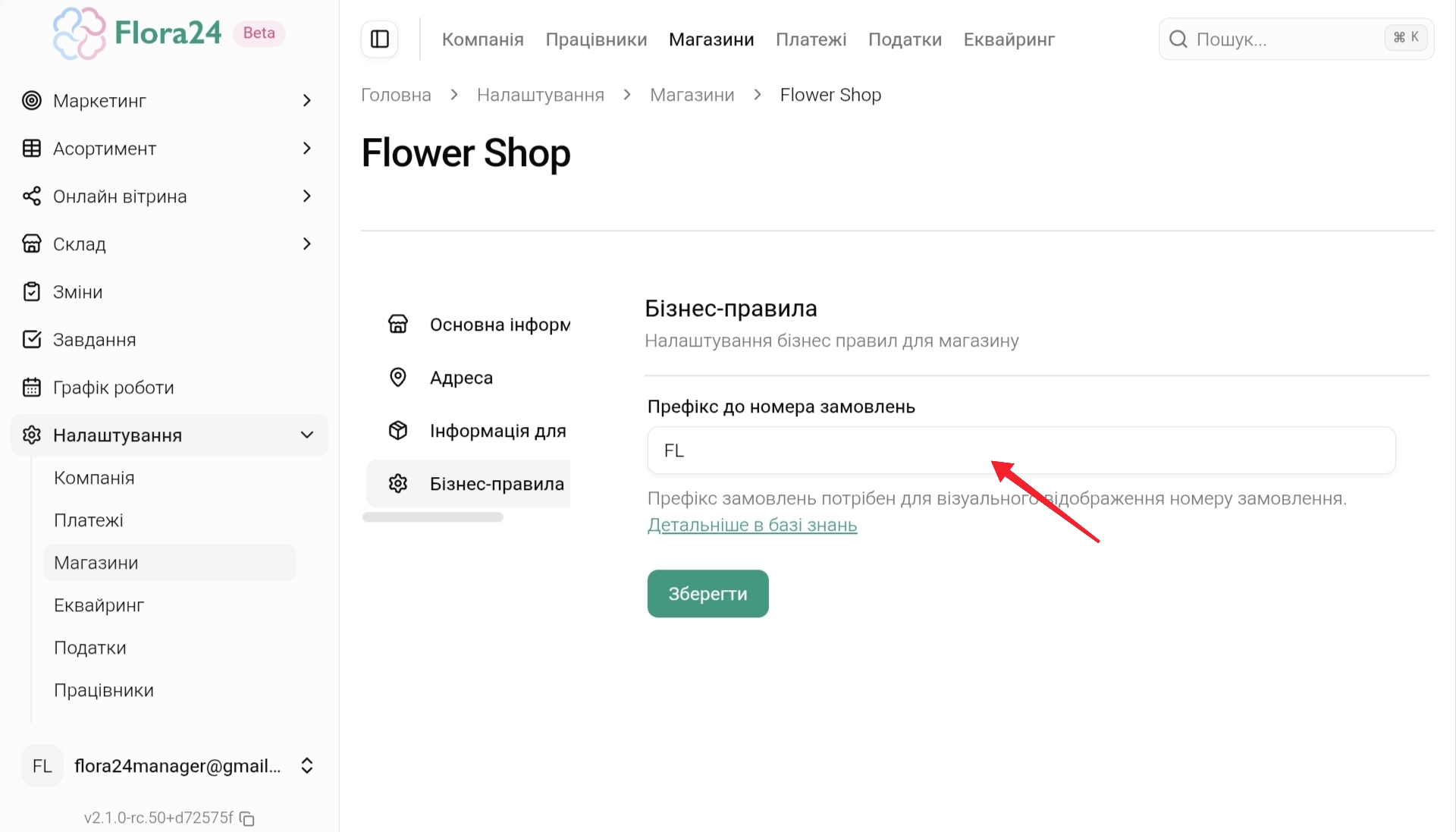Collapse the Налаштування section
Image resolution: width=1456 pixels, height=832 pixels.
(306, 435)
